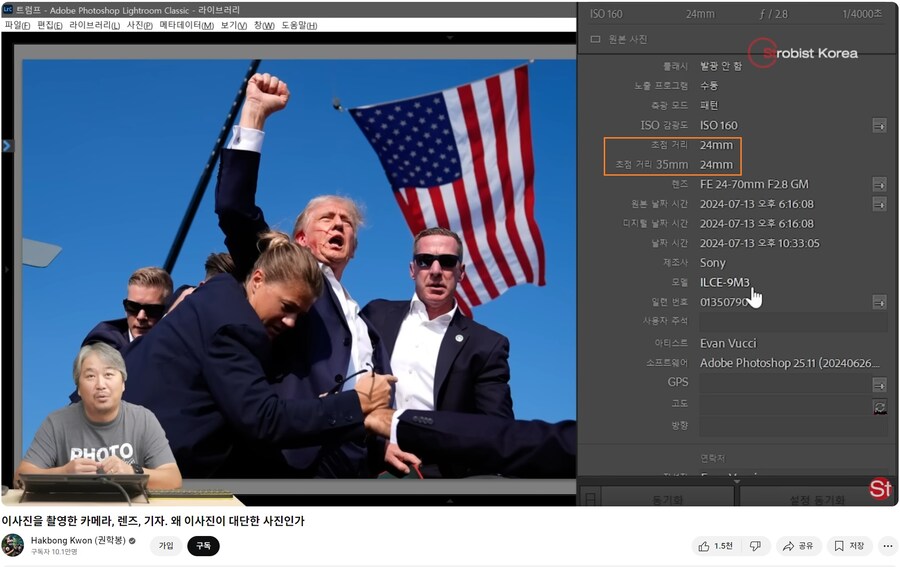Open the 메타데이터(M) menu
900x567 pixels.
pos(186,25)
